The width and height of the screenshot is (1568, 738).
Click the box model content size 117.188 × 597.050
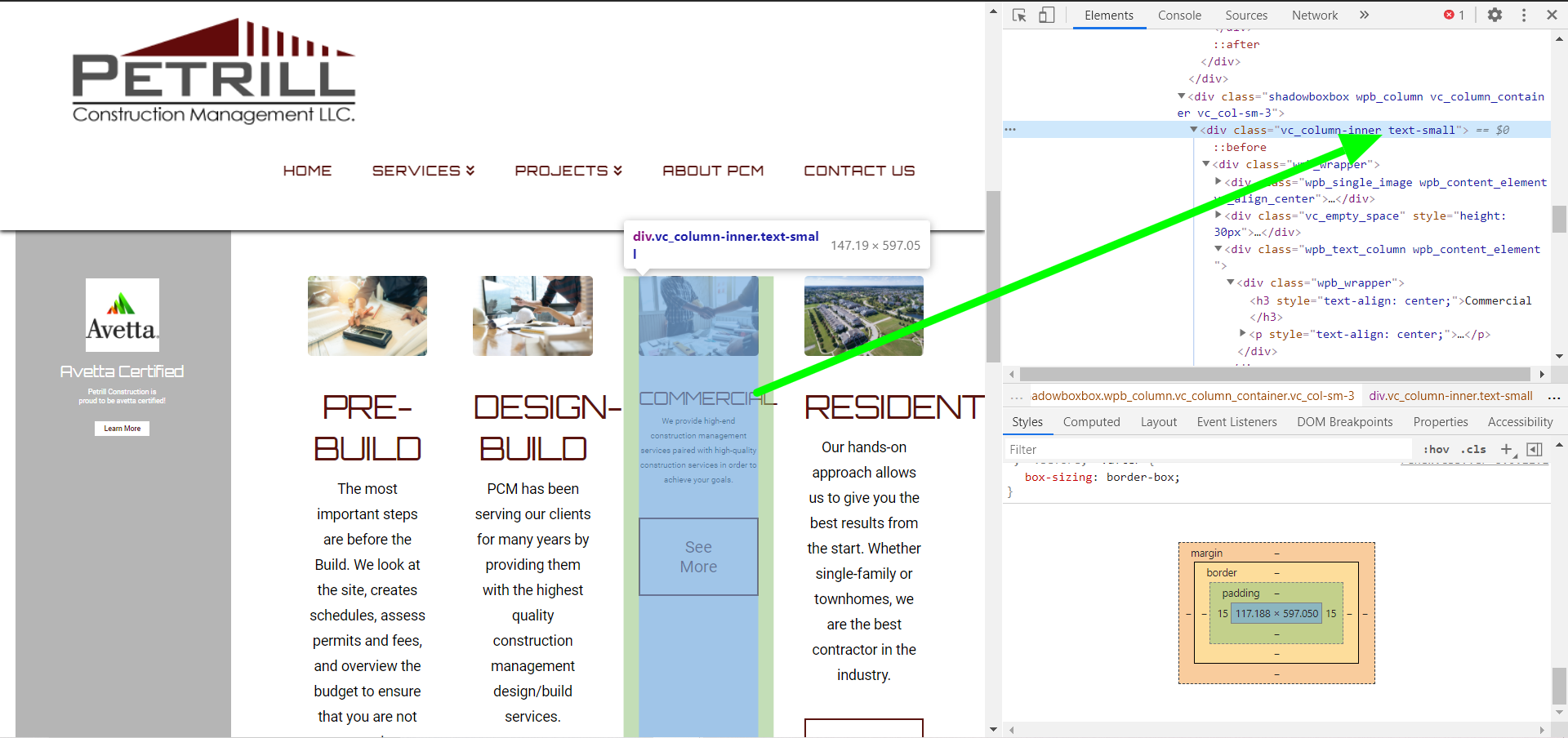[1276, 614]
